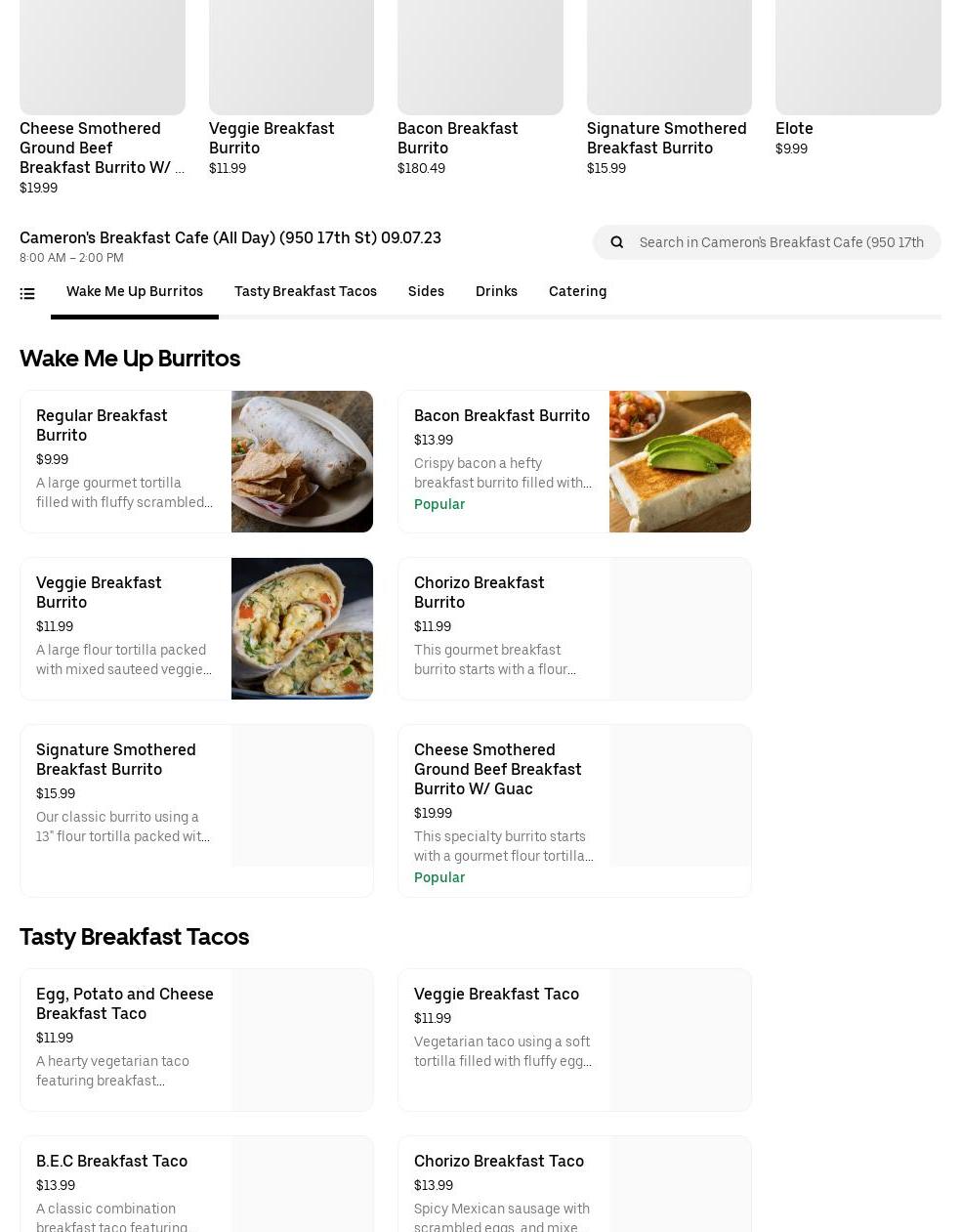Type in the restaurant menu search field
The height and width of the screenshot is (1232, 961).
pyautogui.click(x=781, y=242)
